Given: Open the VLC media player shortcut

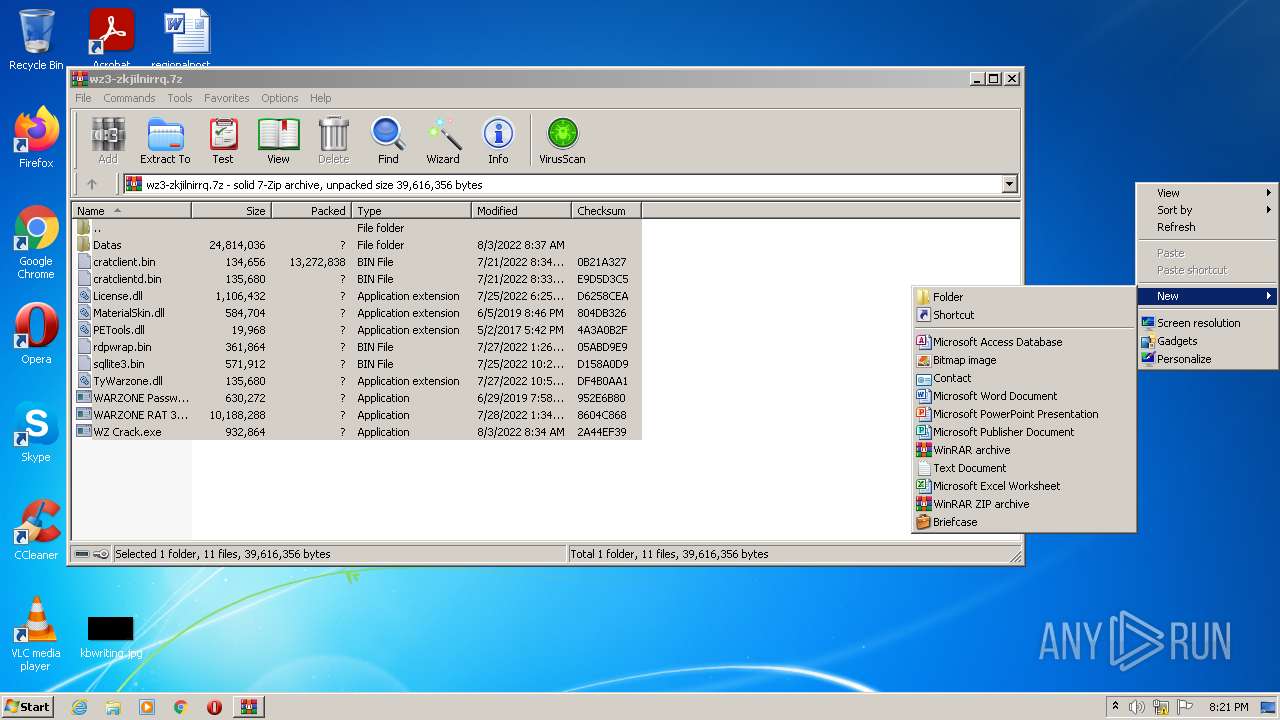Looking at the screenshot, I should point(36,634).
